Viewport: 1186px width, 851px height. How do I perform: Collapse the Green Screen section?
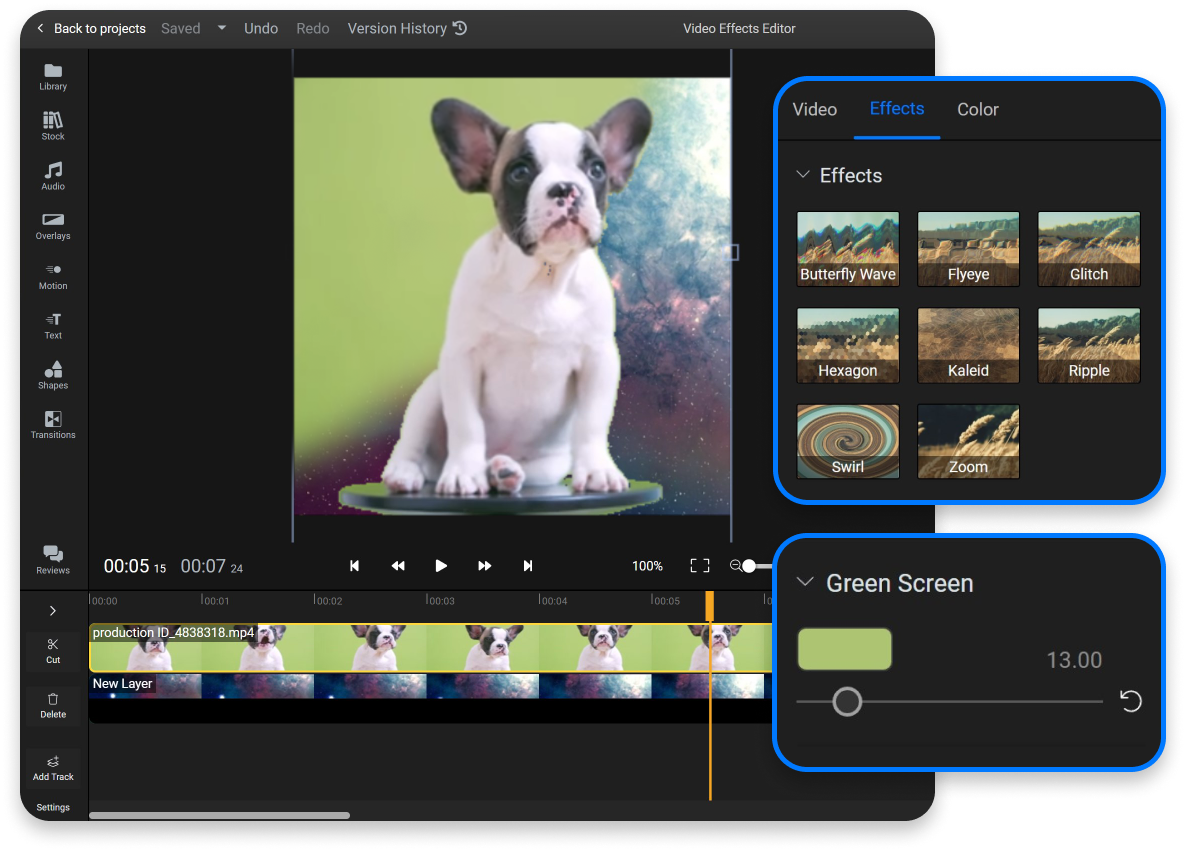pos(805,582)
